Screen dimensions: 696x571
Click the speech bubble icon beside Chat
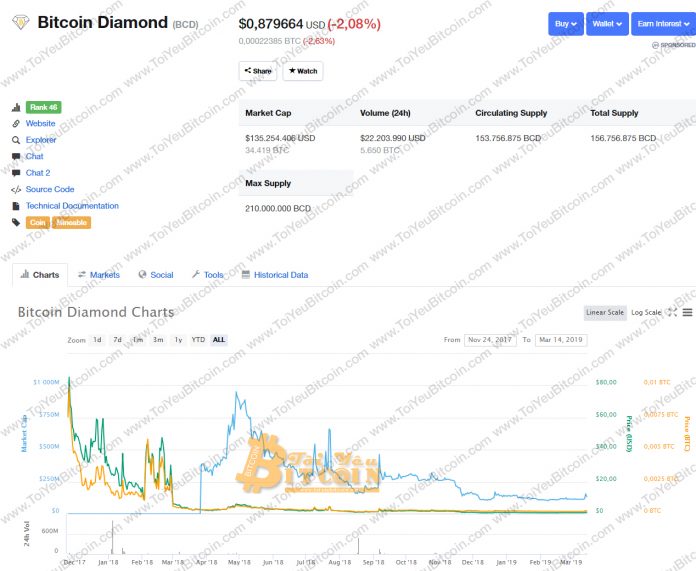tap(16, 156)
